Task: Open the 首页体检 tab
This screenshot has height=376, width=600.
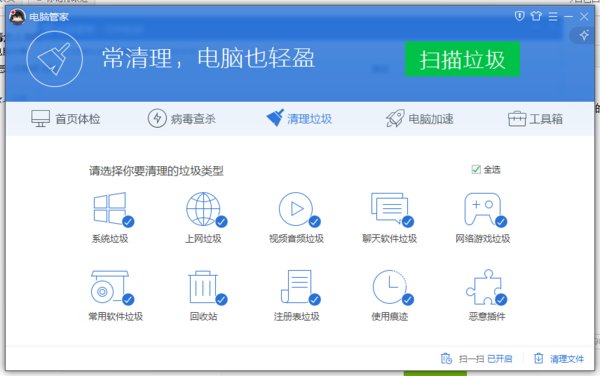Action: pyautogui.click(x=65, y=119)
